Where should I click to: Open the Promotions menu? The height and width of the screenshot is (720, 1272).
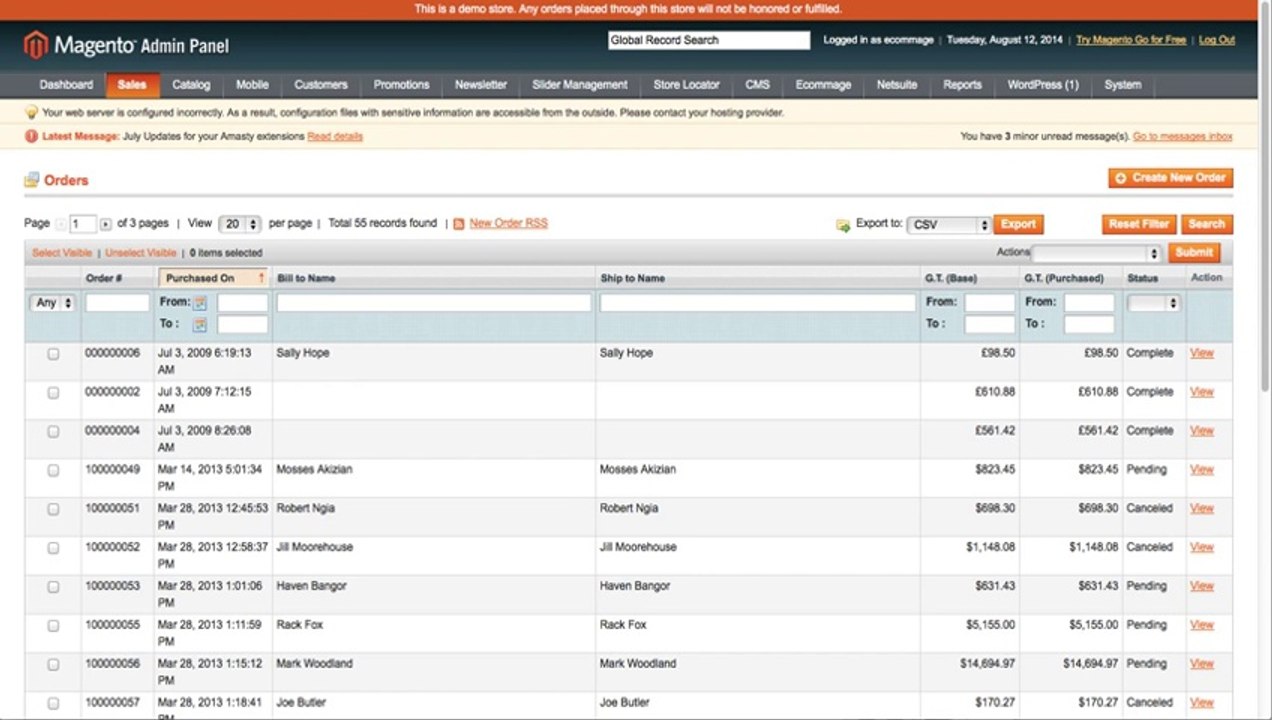point(402,85)
